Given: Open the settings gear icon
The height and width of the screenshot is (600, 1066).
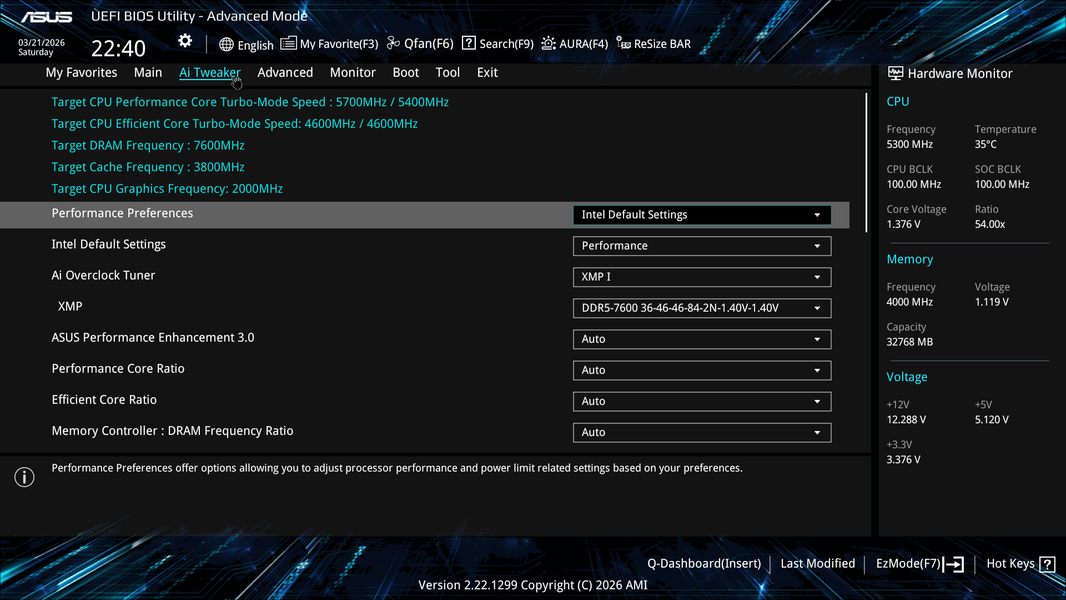Looking at the screenshot, I should point(185,41).
